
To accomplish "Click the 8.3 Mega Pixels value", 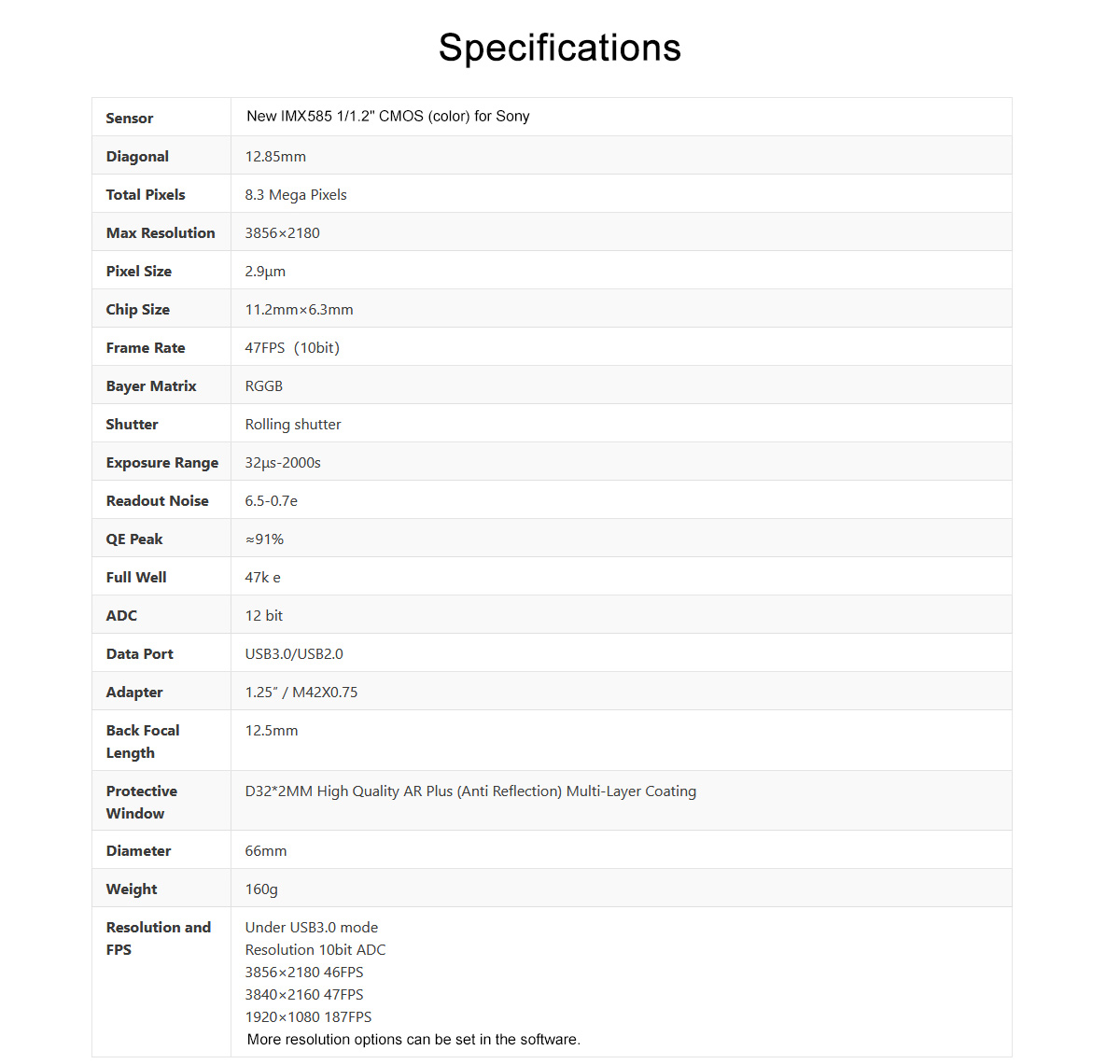I will (x=296, y=195).
